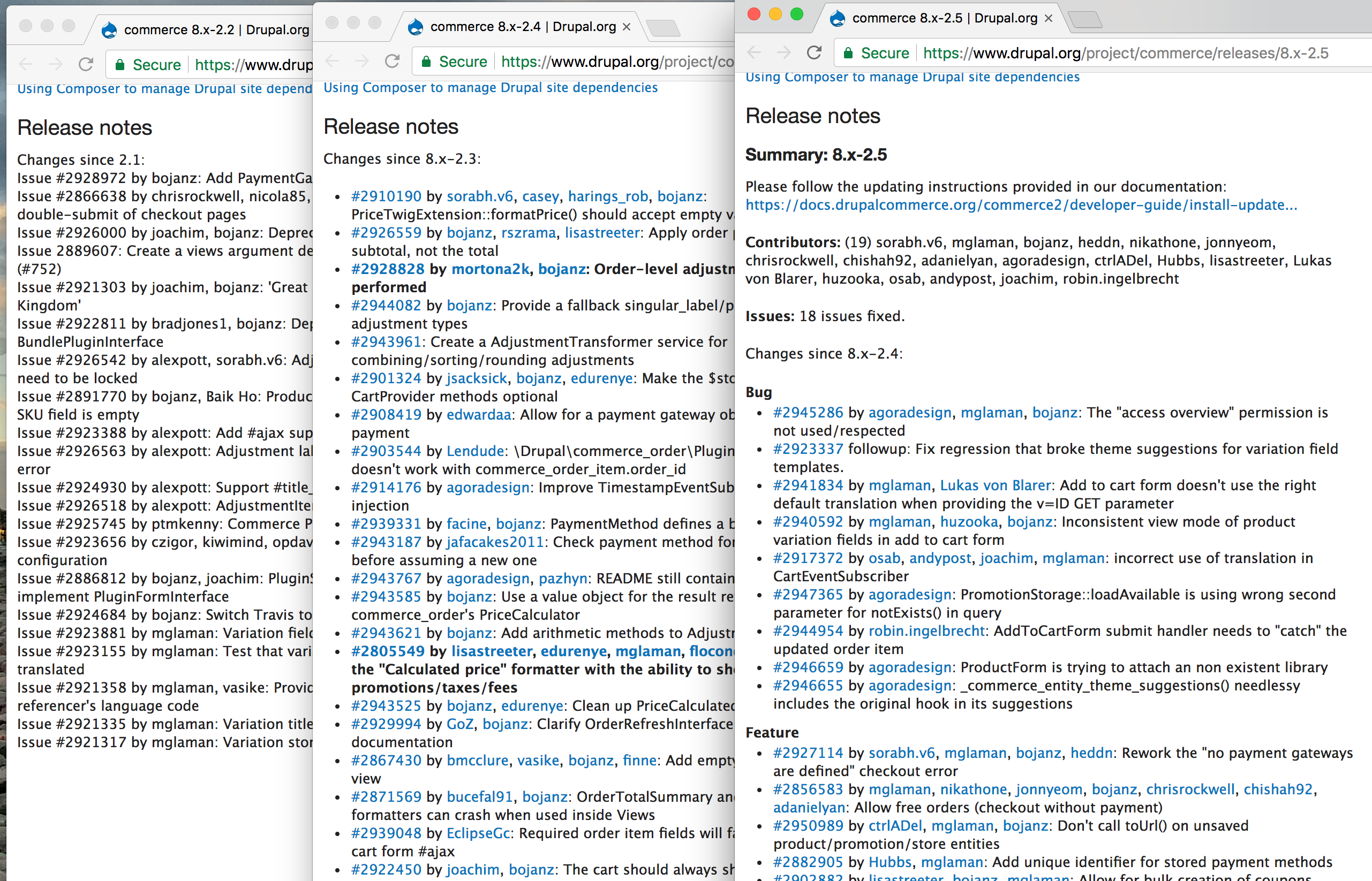Click the Secure lock icon in 8.x-2.2 window
This screenshot has width=1372, height=881.
120,65
